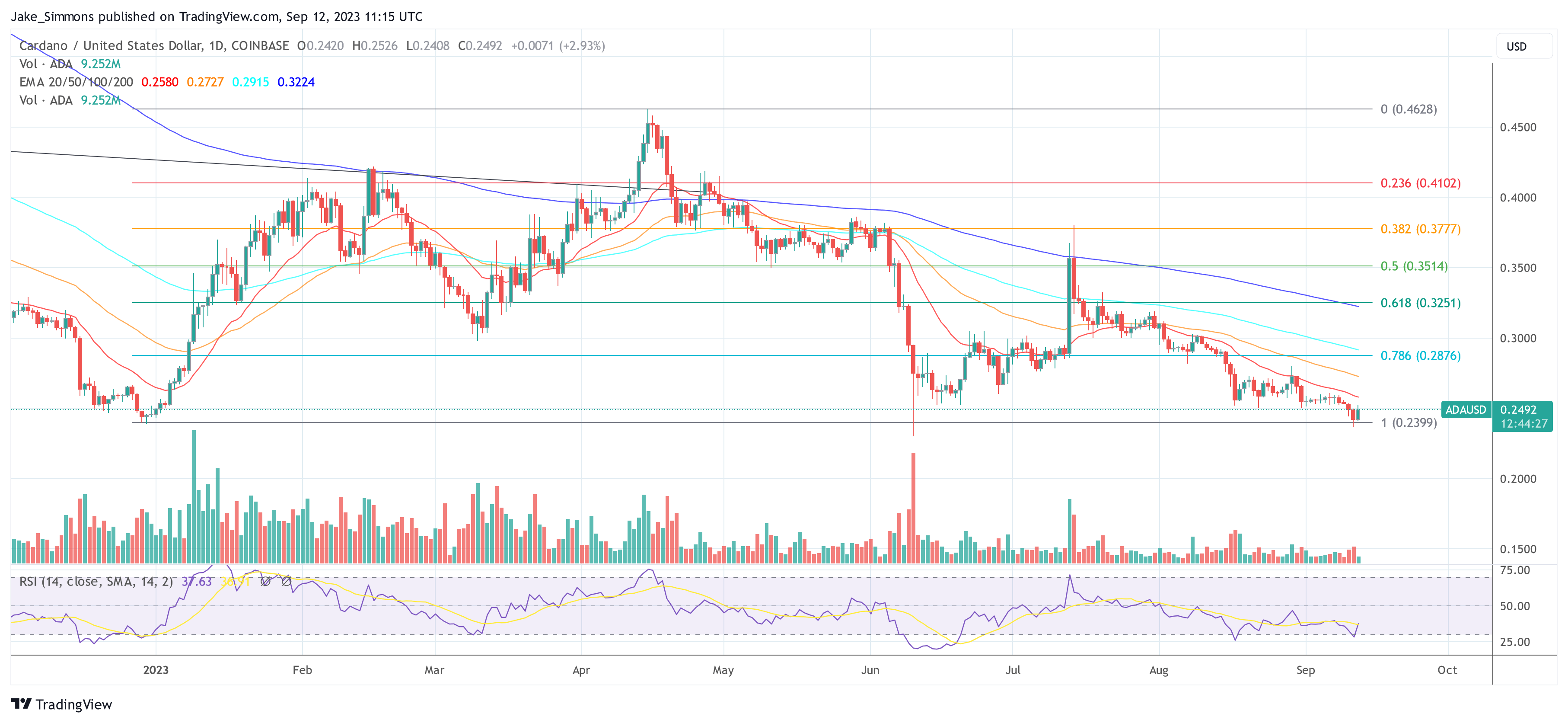
Task: Click the Mar label on the time axis
Action: (435, 670)
